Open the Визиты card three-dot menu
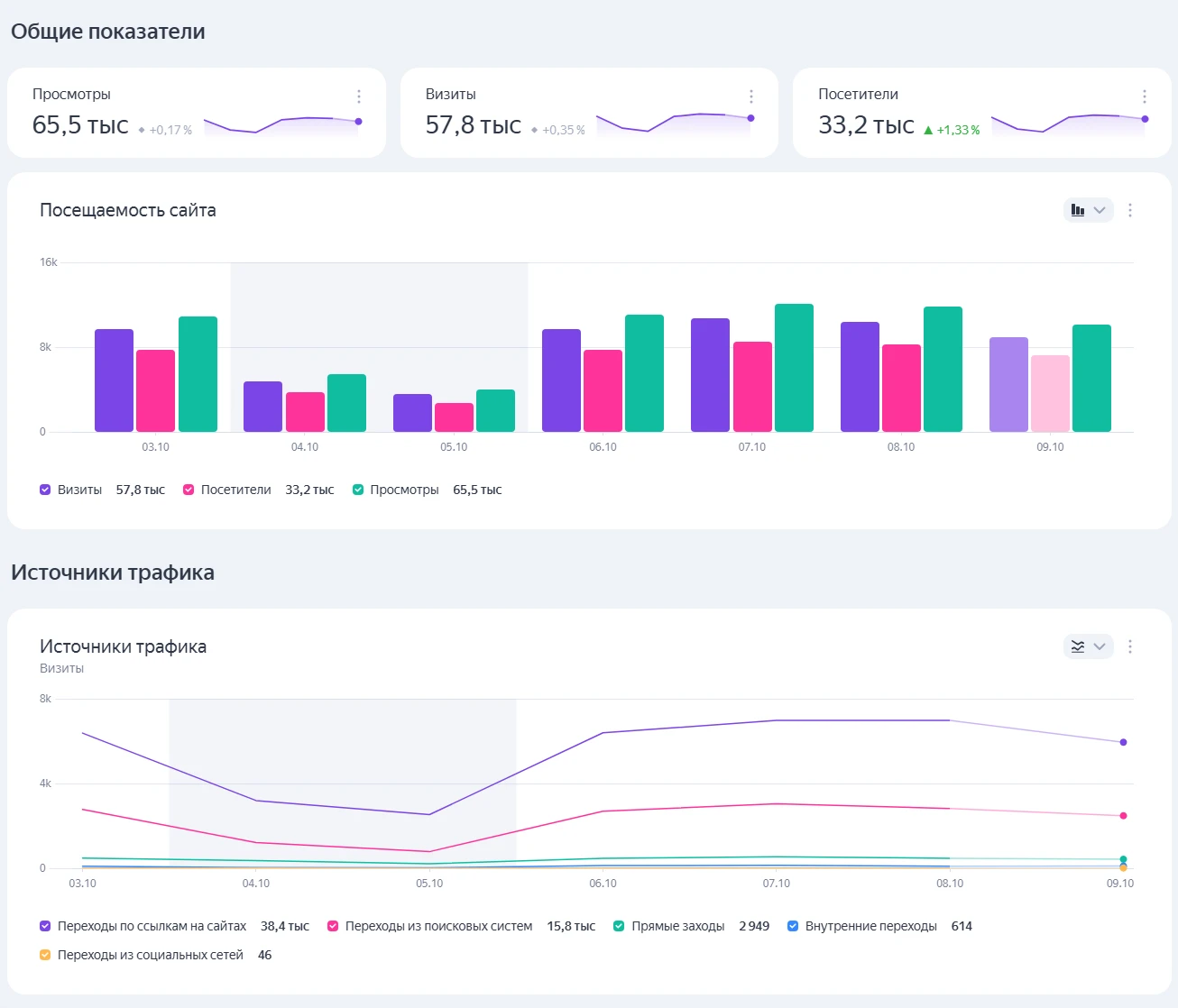The width and height of the screenshot is (1178, 1008). [x=751, y=96]
